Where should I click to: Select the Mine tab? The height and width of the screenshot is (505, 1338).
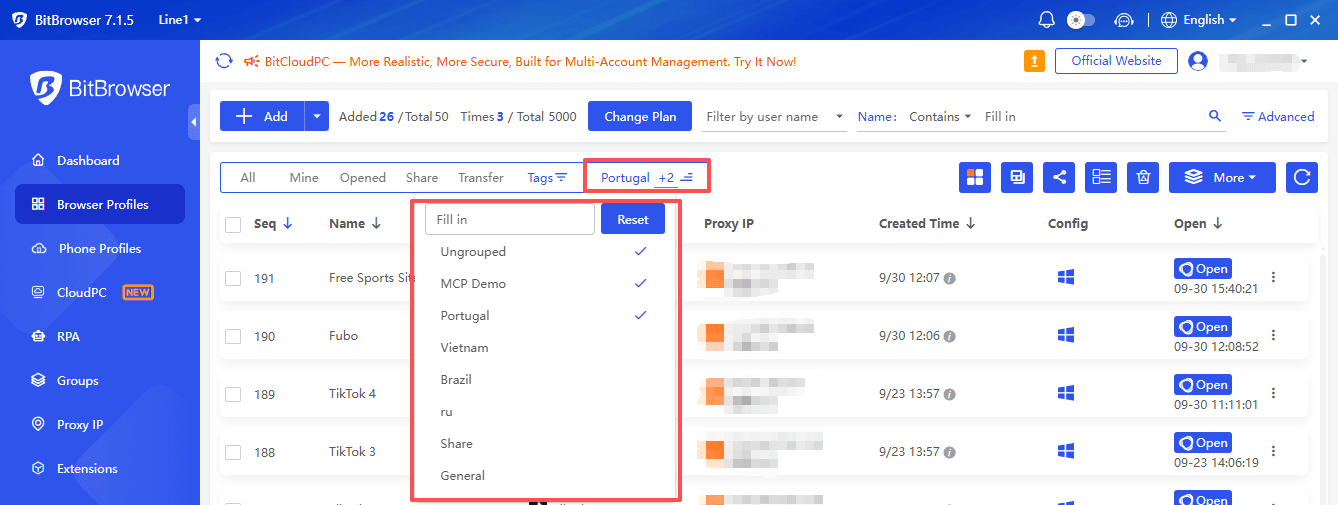pos(304,178)
